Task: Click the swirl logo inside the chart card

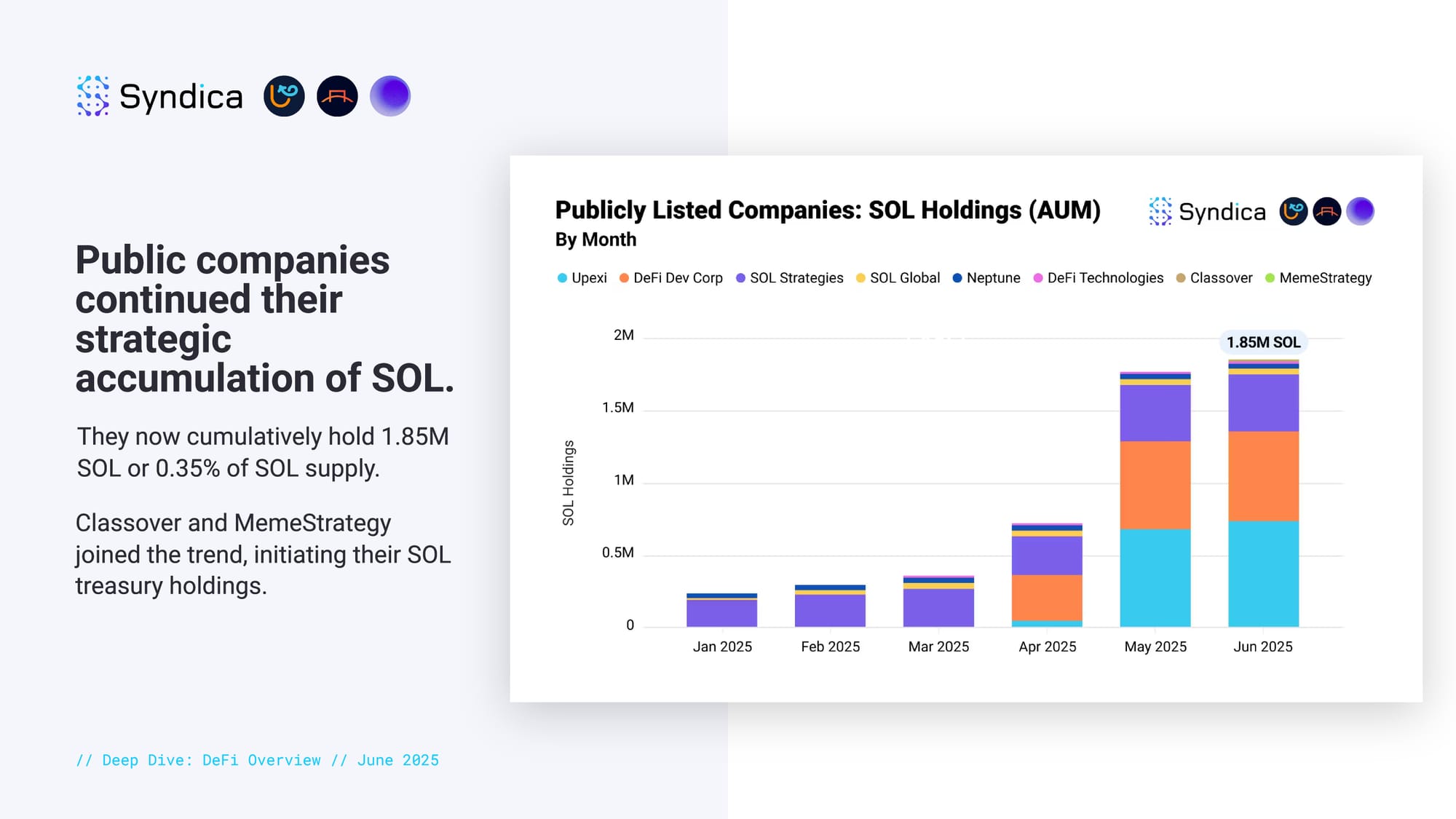Action: tap(1294, 212)
